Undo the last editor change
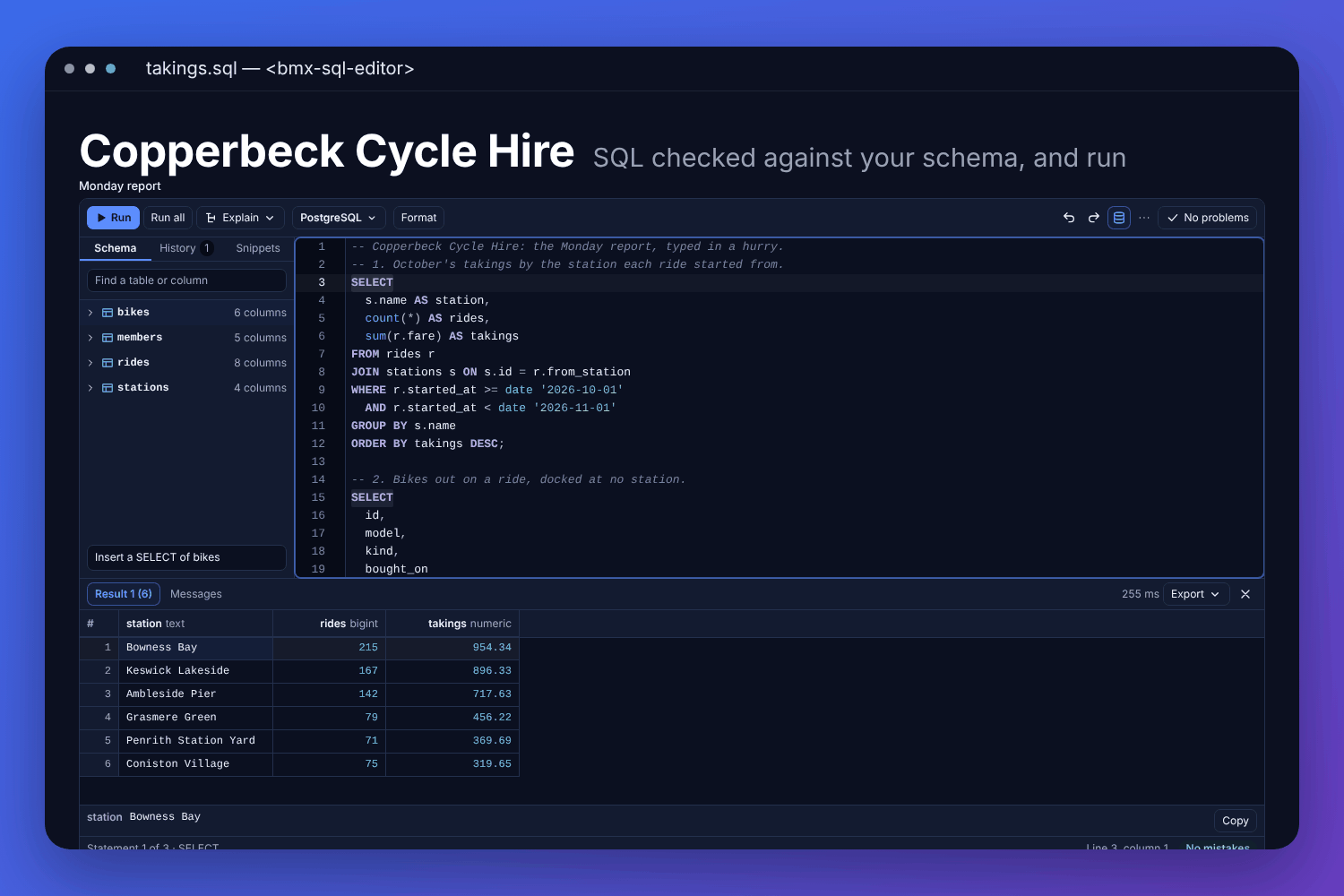This screenshot has height=896, width=1344. 1069,218
